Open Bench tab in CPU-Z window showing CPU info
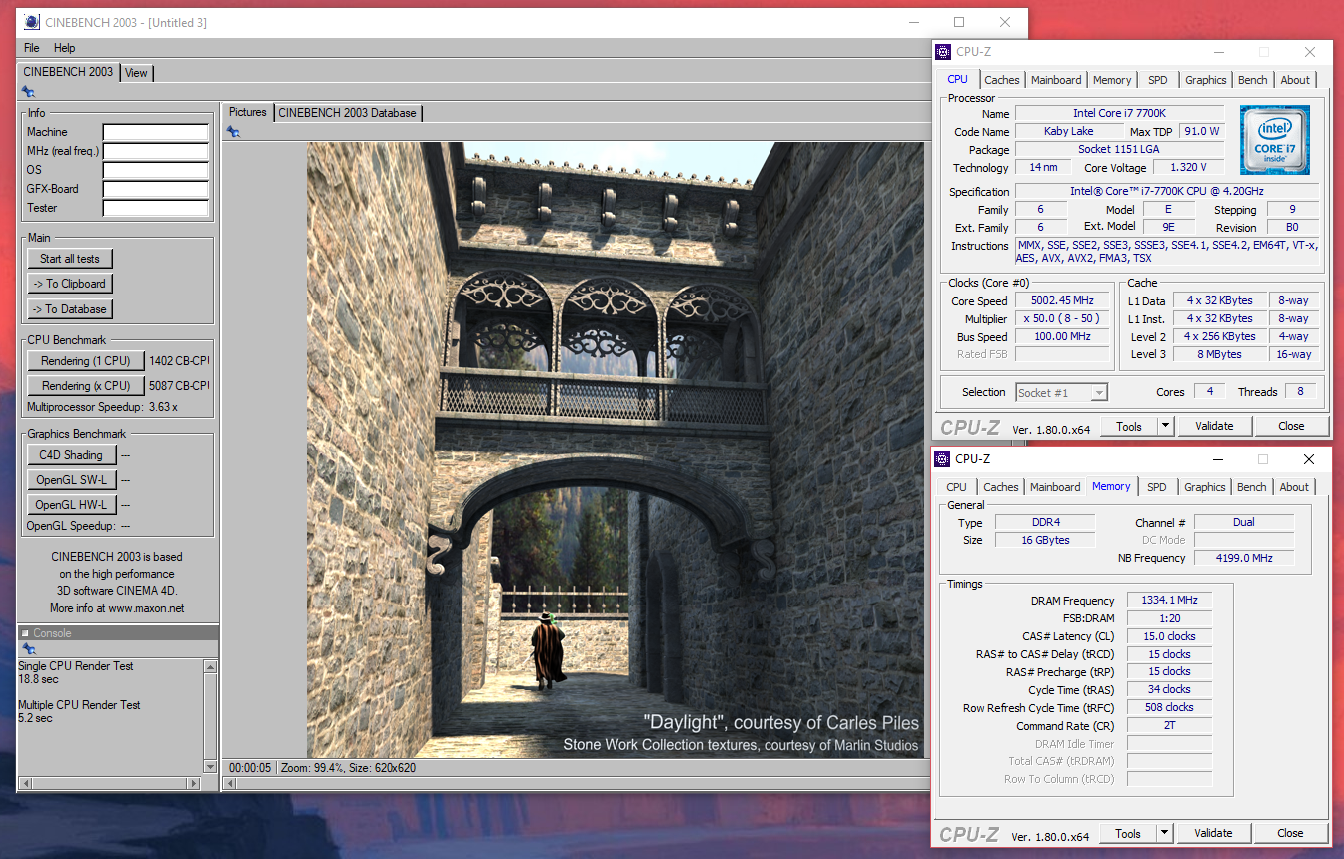Screen dimensions: 1344x859 pos(1252,80)
